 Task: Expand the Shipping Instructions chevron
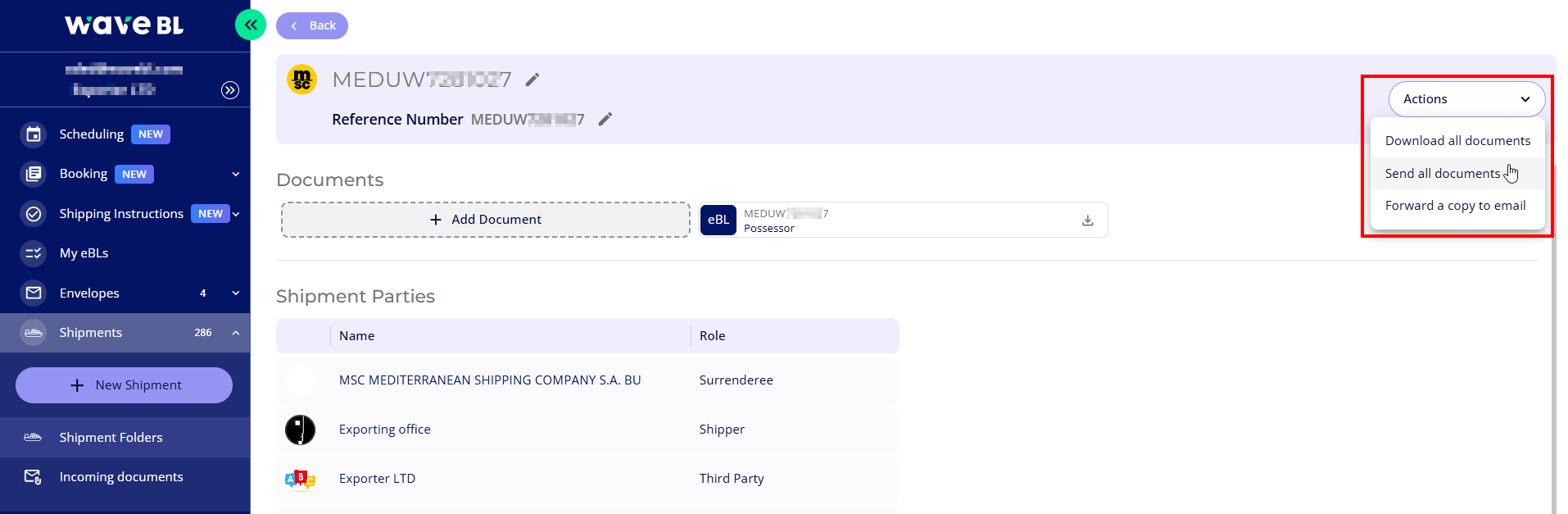[236, 214]
